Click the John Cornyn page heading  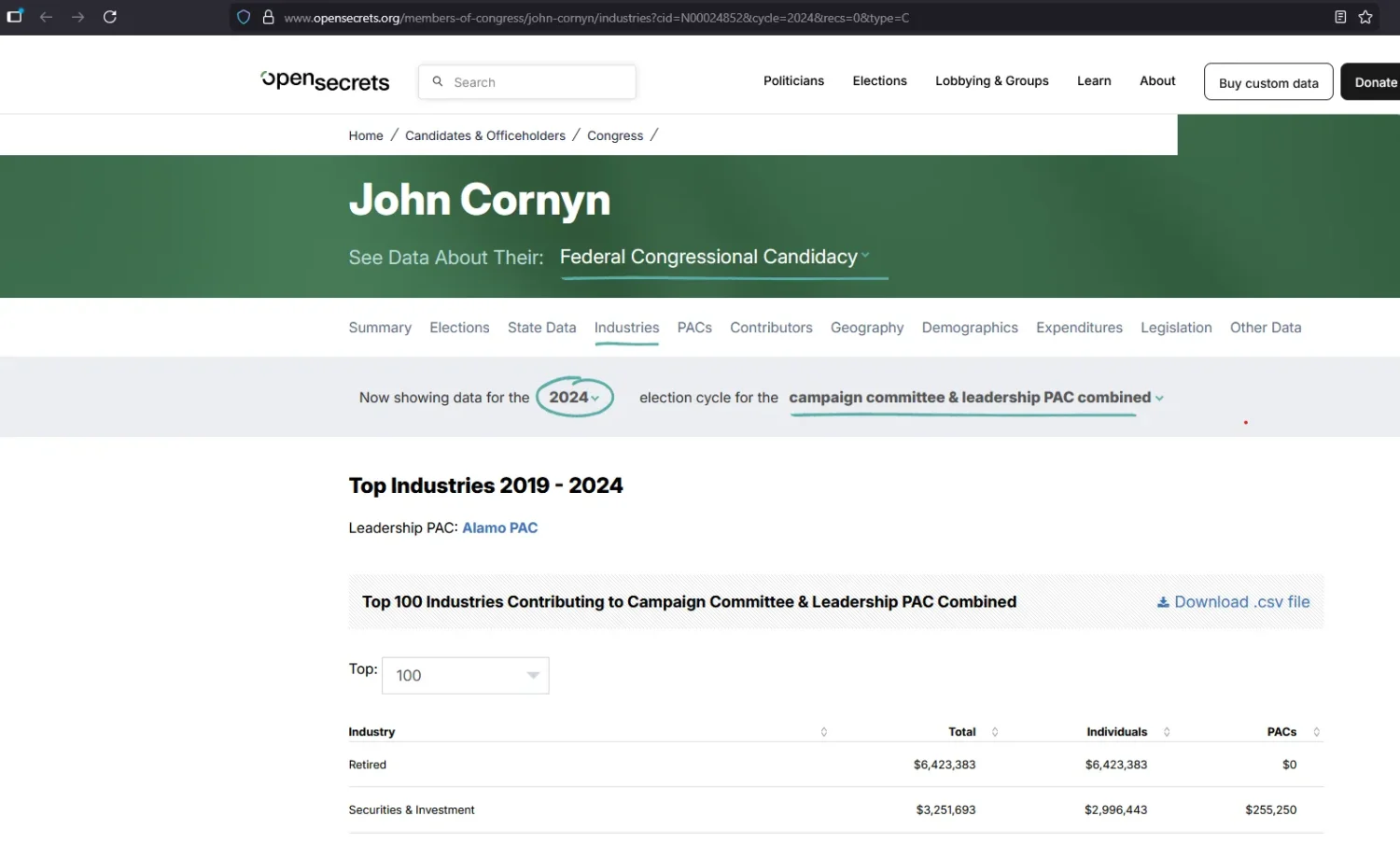pyautogui.click(x=480, y=200)
